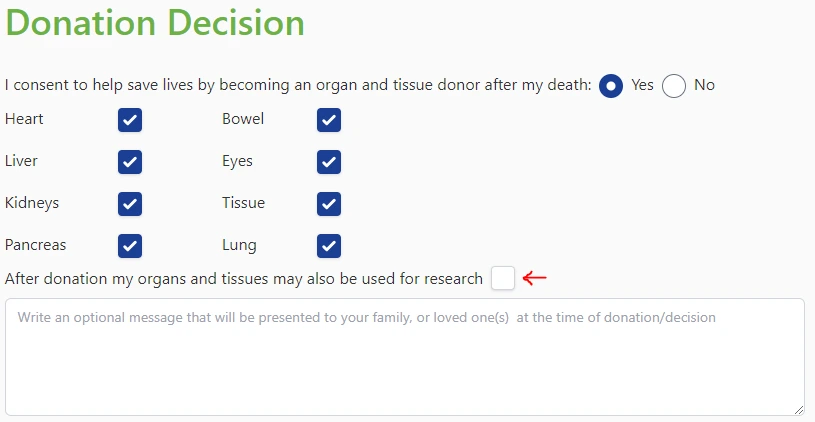This screenshot has width=815, height=422.
Task: Untick the Tissue checkbox
Action: click(329, 204)
